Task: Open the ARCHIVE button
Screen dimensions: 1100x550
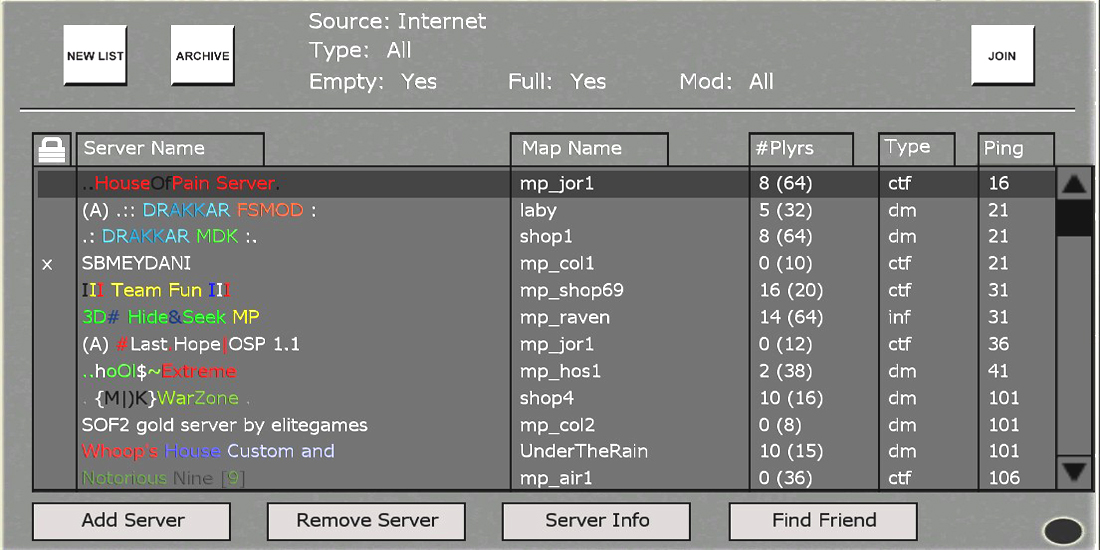Action: pos(202,56)
